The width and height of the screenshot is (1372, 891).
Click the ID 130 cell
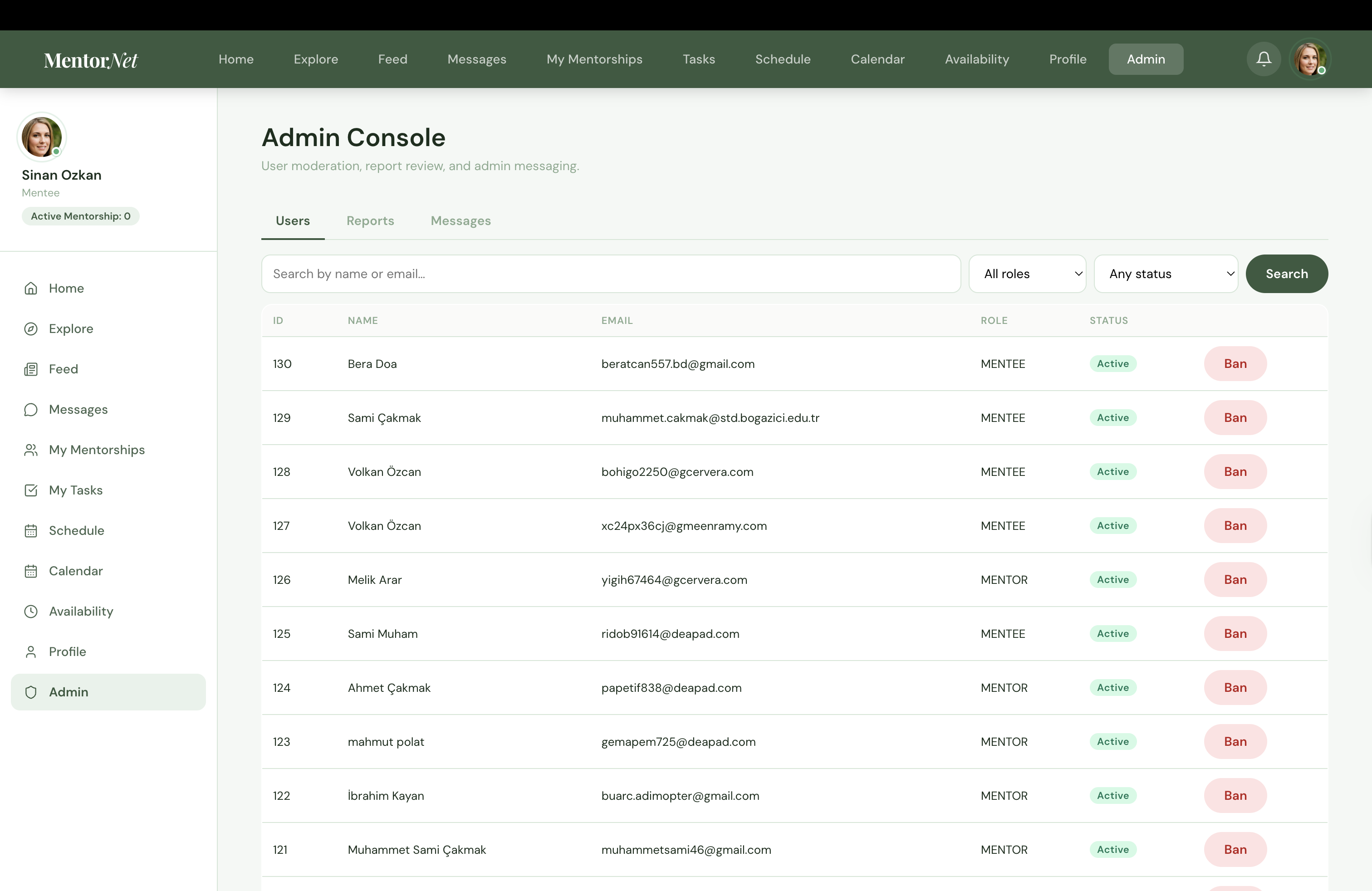point(282,364)
